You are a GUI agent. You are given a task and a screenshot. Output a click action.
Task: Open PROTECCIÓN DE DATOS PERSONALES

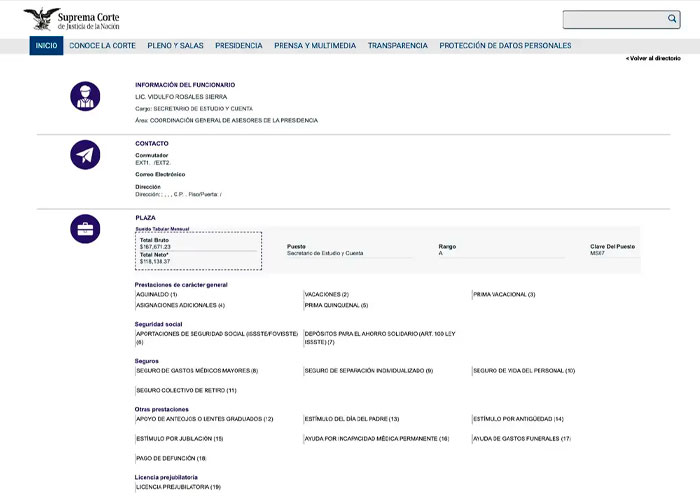click(505, 46)
